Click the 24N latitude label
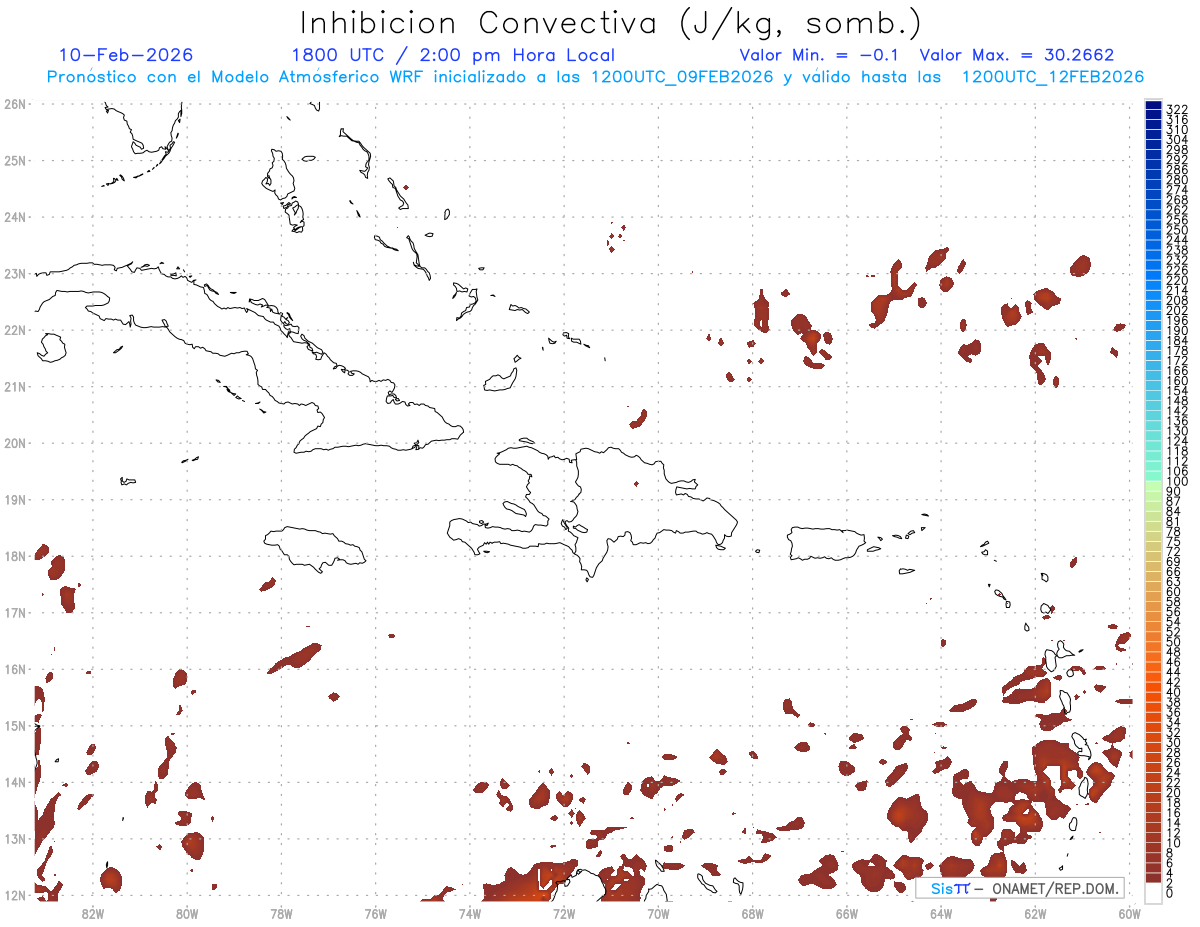Screen dimensions: 1200x927 (x=14, y=217)
